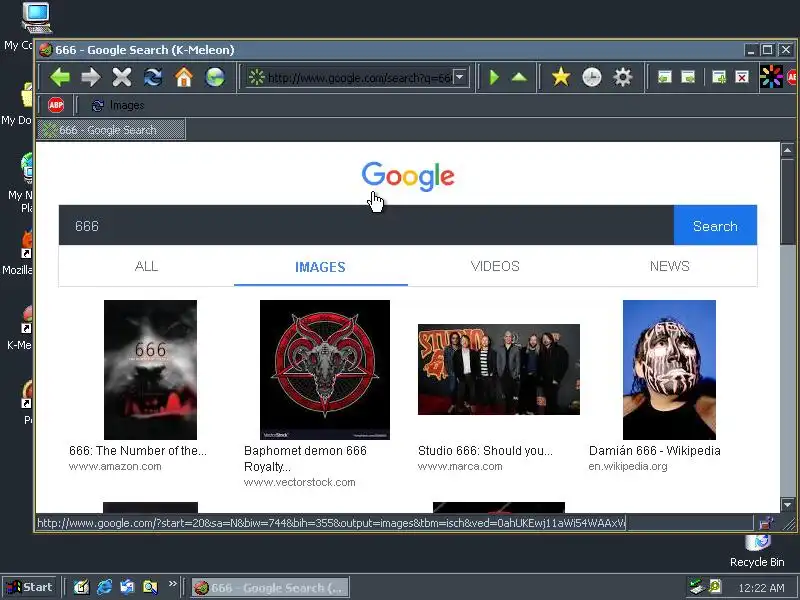Select the K-Meleon taskbar button
The width and height of the screenshot is (800, 600).
[270, 587]
